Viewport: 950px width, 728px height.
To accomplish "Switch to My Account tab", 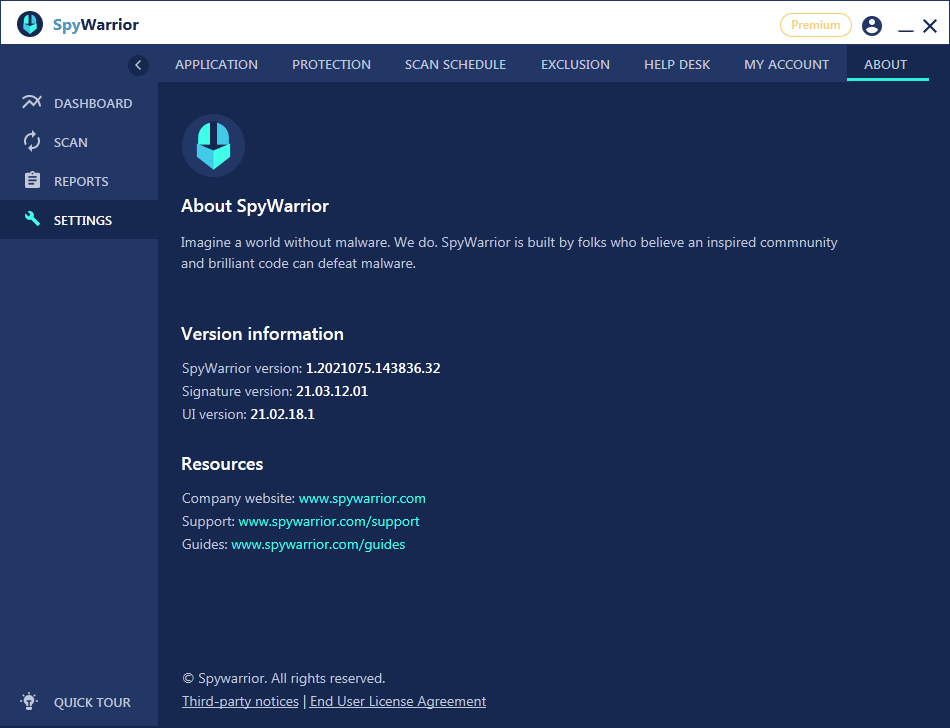I will tap(786, 64).
